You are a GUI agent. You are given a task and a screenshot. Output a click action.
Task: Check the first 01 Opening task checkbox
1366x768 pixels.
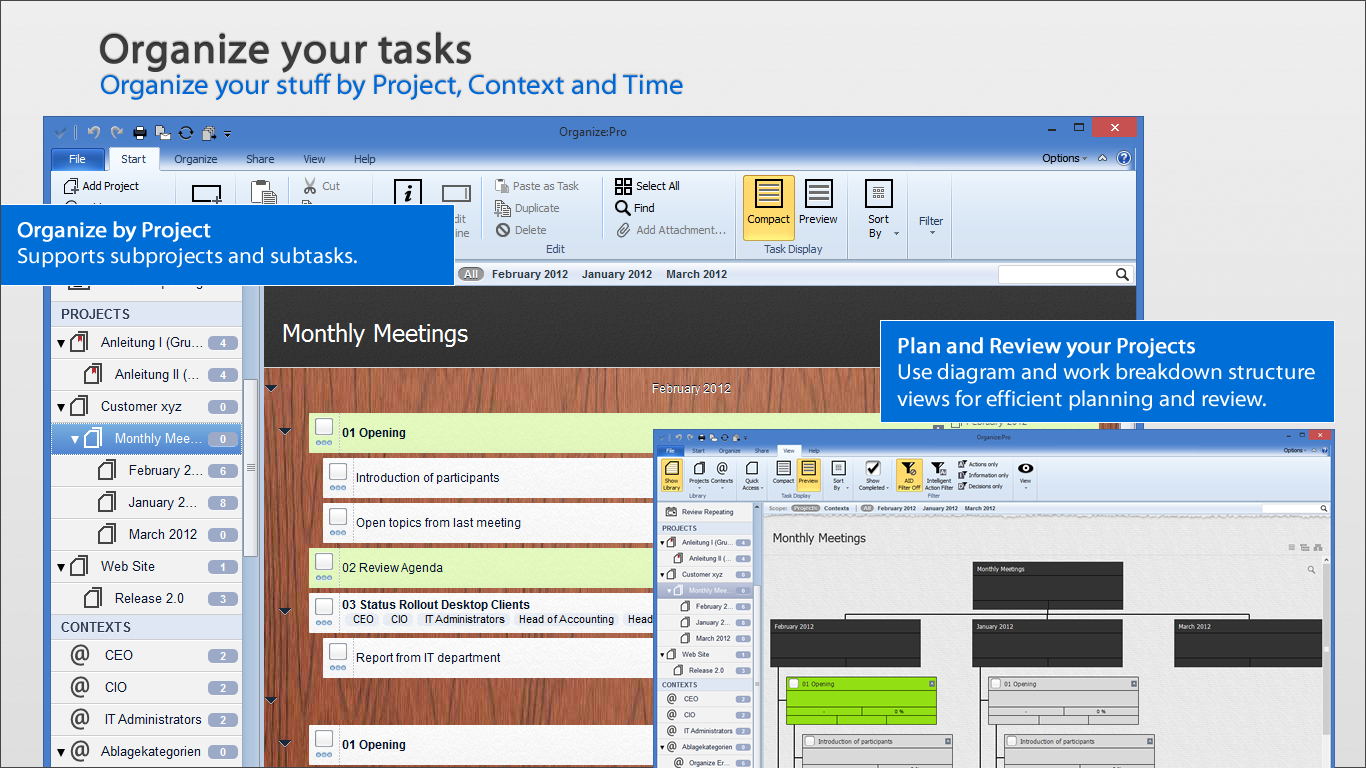click(x=324, y=427)
